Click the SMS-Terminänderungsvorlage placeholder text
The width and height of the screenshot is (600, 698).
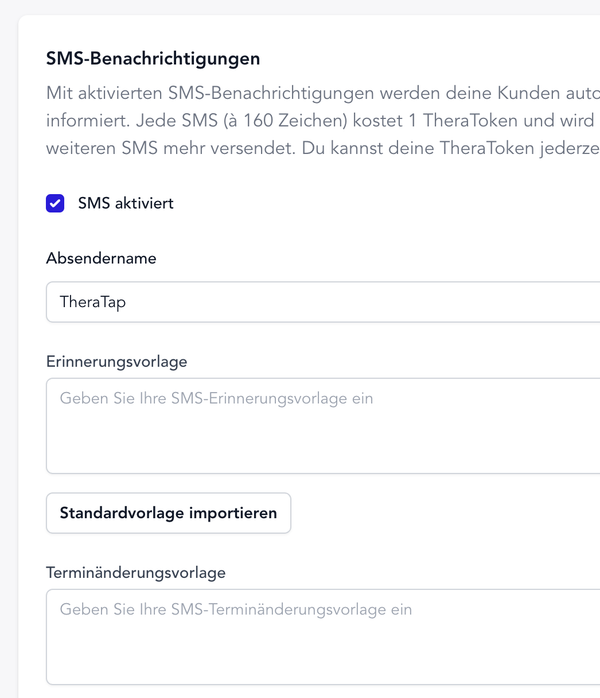[235, 609]
